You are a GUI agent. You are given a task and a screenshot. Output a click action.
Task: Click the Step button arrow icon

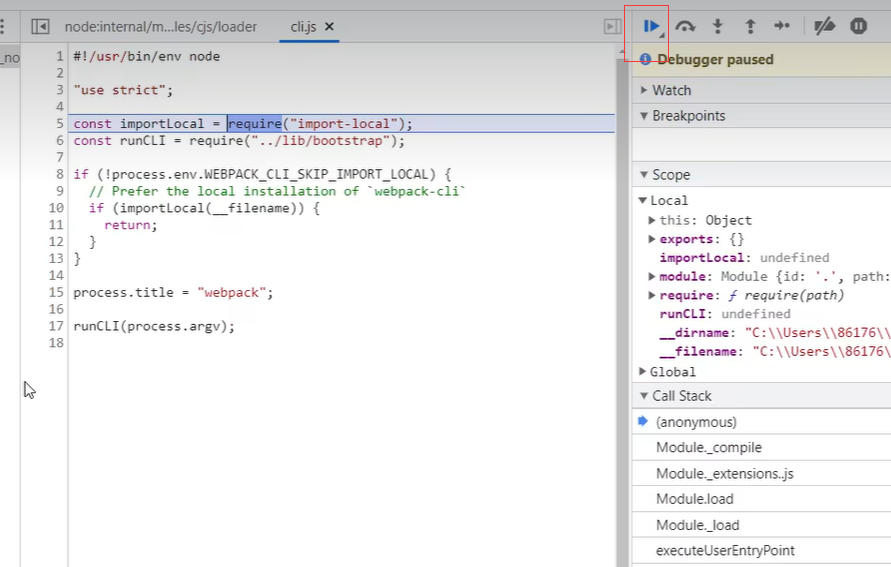click(782, 26)
